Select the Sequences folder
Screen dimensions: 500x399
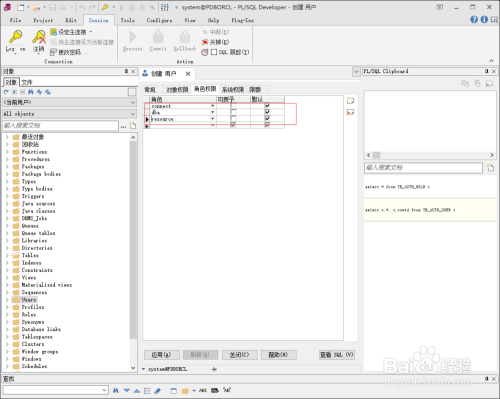point(34,292)
